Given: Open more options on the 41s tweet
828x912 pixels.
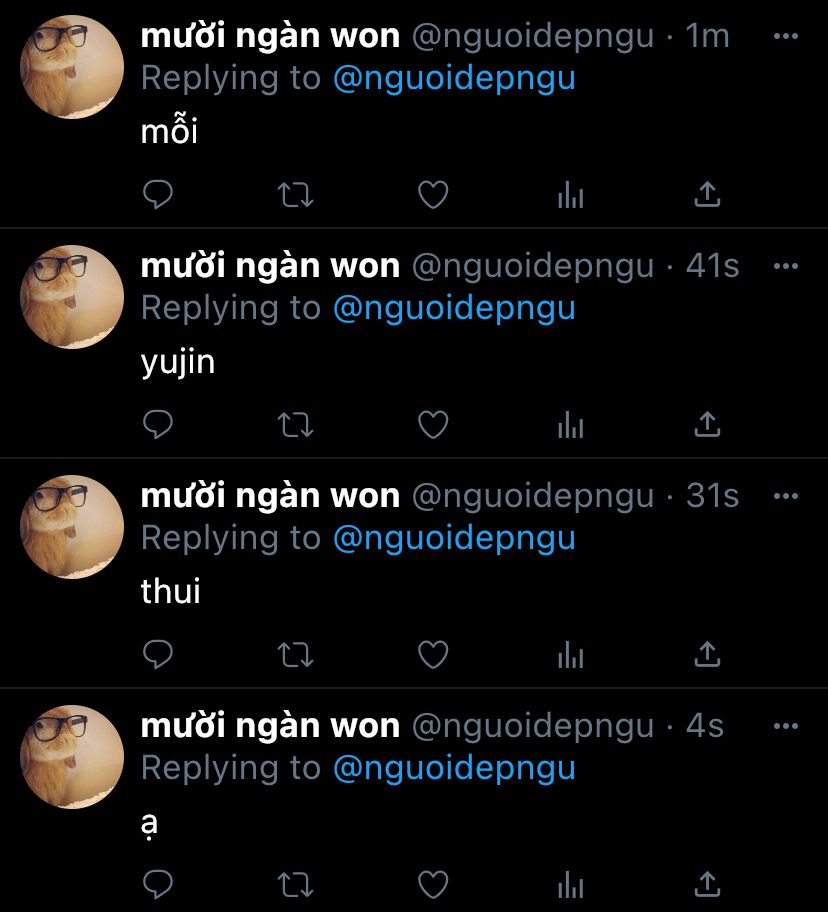Looking at the screenshot, I should pos(786,266).
